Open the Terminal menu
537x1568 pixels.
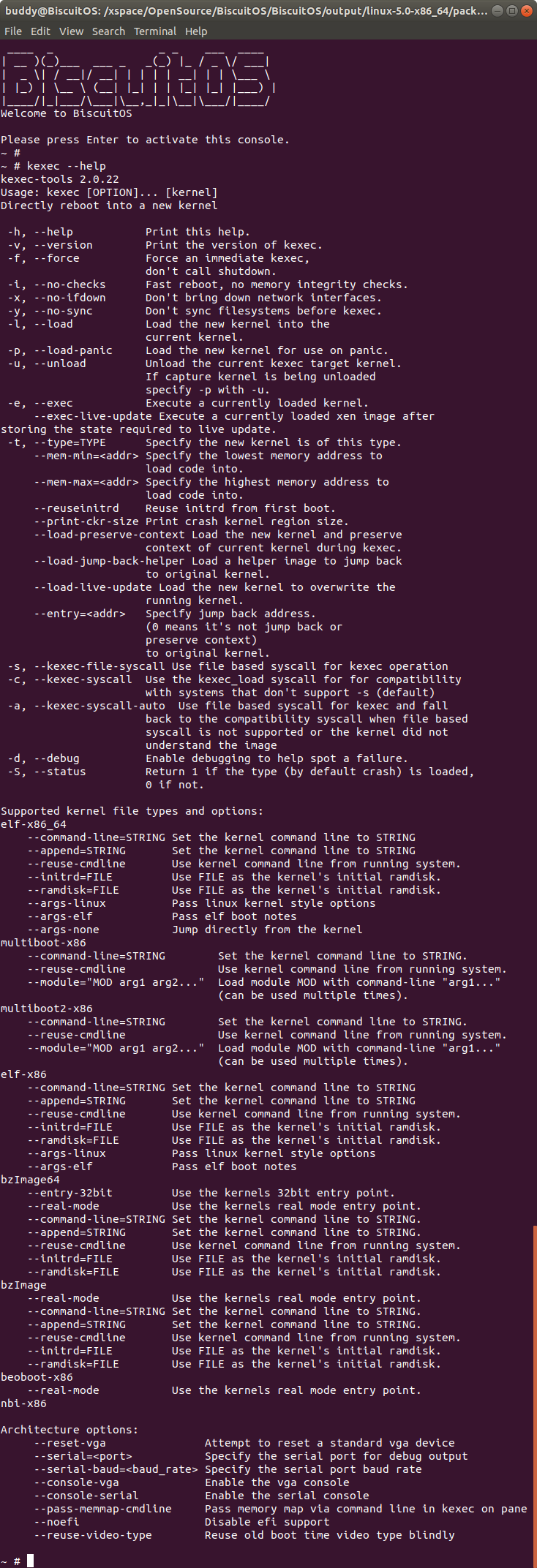(x=155, y=31)
